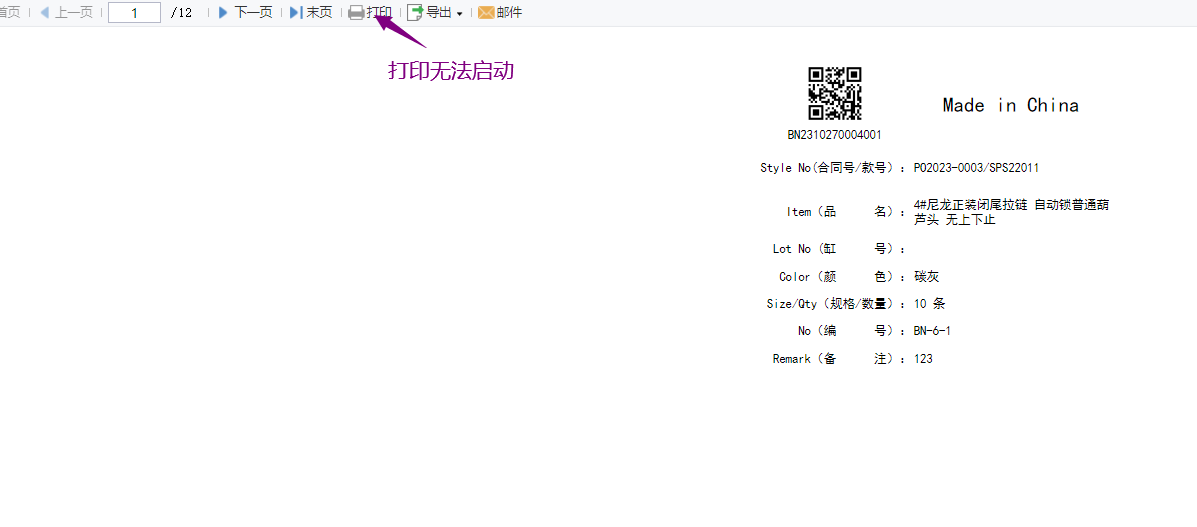
Task: Click the 打印无法启动 annotation text
Action: (450, 71)
